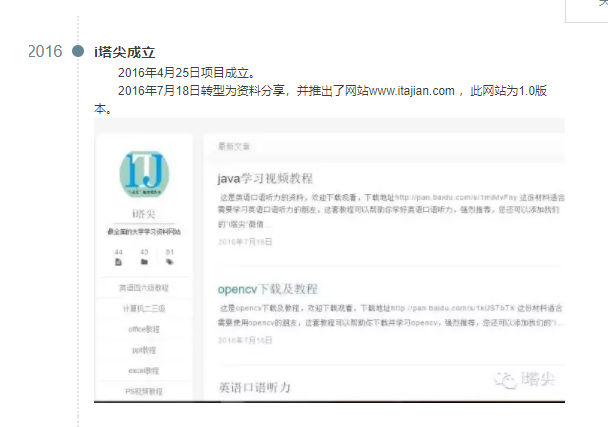Click the 2016 timeline dot marker
Screen dimensions: 608x427
click(79, 52)
